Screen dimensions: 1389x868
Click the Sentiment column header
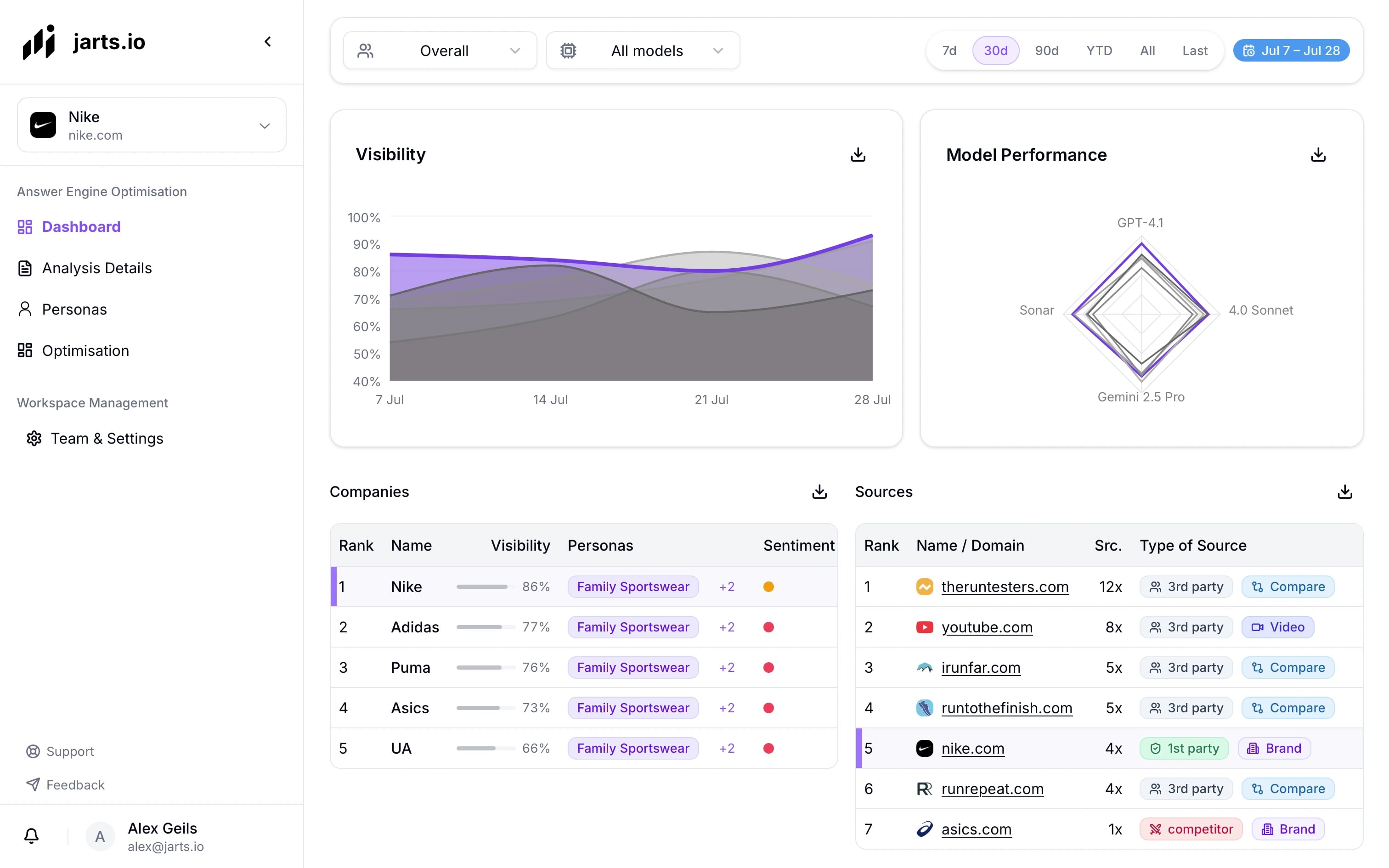pyautogui.click(x=798, y=546)
